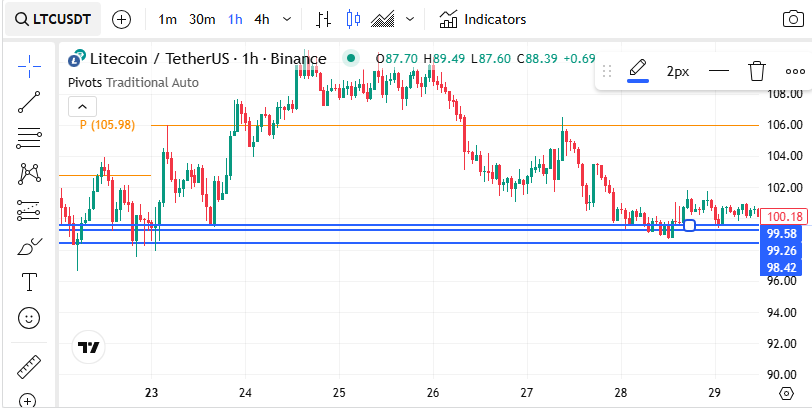This screenshot has height=416, width=812.
Task: Expand the chart style dropdown
Action: (410, 20)
